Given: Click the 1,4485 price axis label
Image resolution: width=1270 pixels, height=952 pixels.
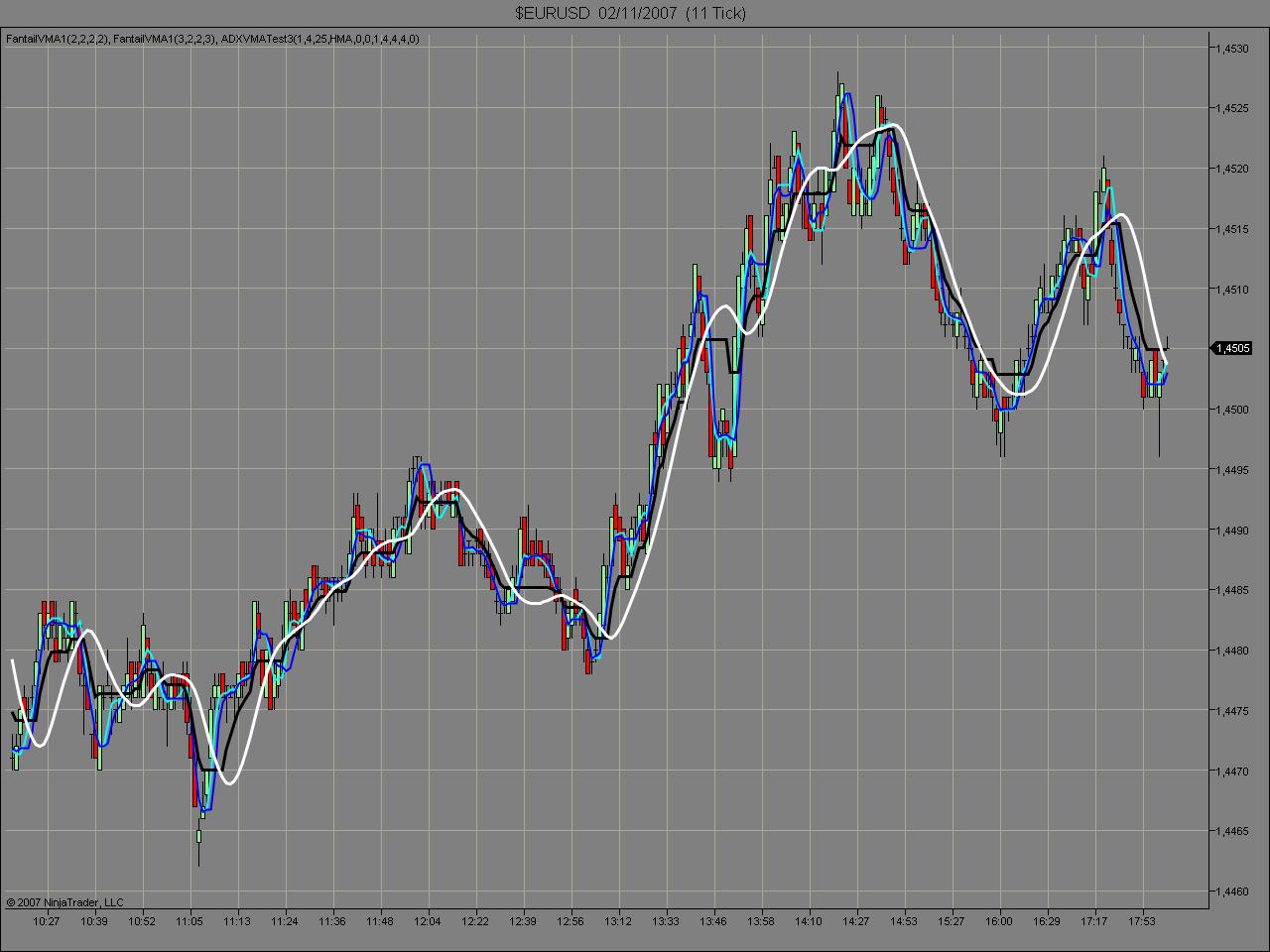Looking at the screenshot, I should pyautogui.click(x=1233, y=590).
